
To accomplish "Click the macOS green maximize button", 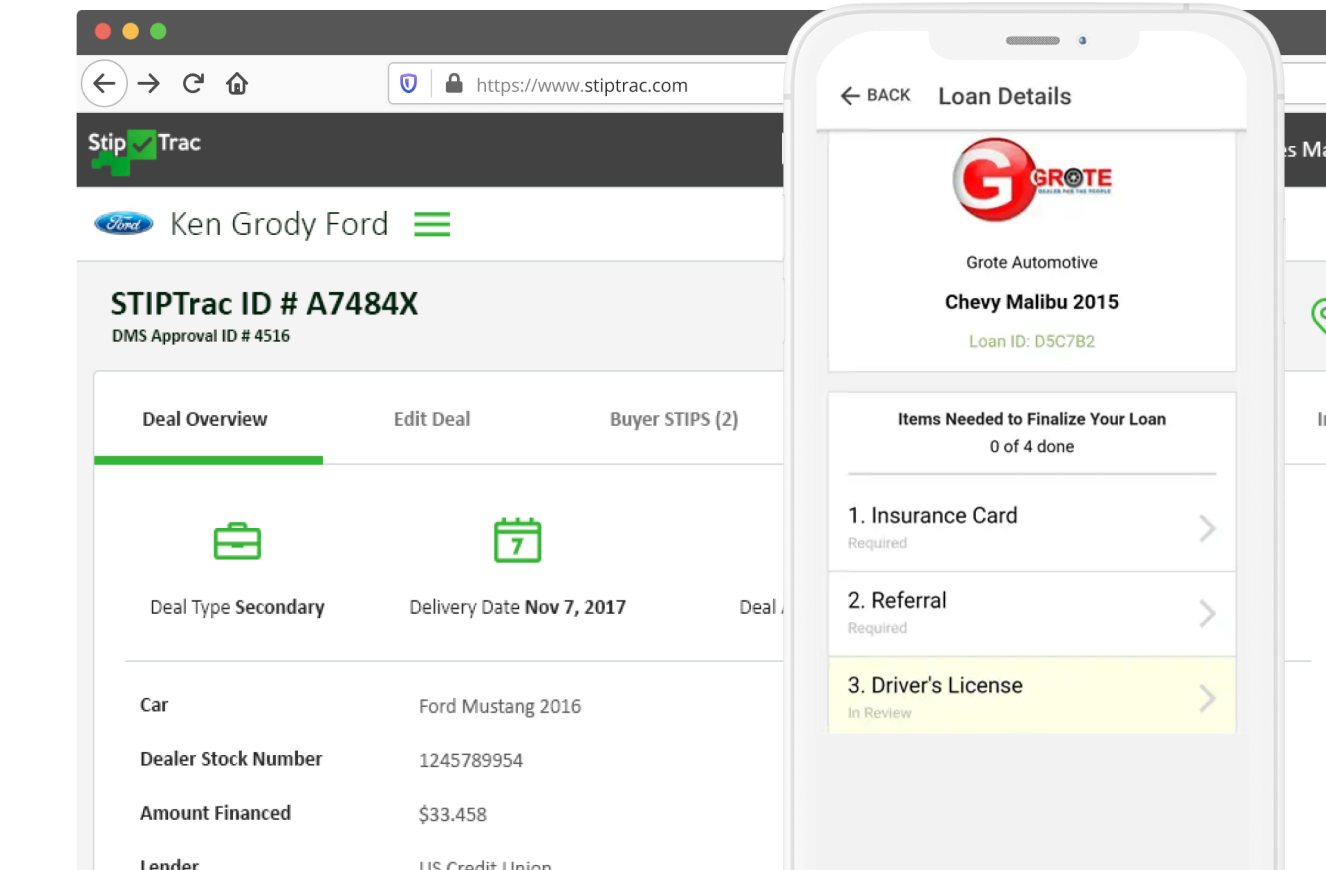I will (158, 31).
